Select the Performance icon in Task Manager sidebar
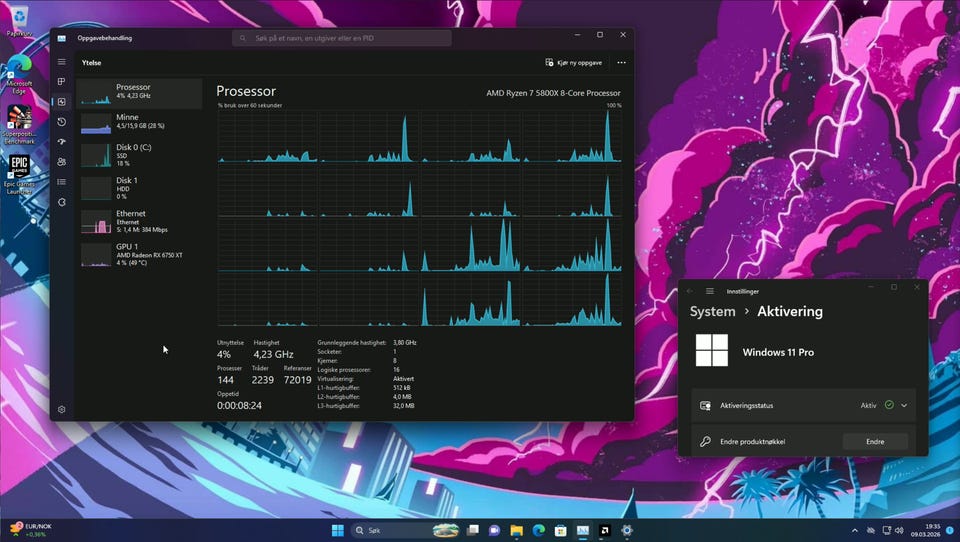This screenshot has width=960, height=542. (x=61, y=102)
